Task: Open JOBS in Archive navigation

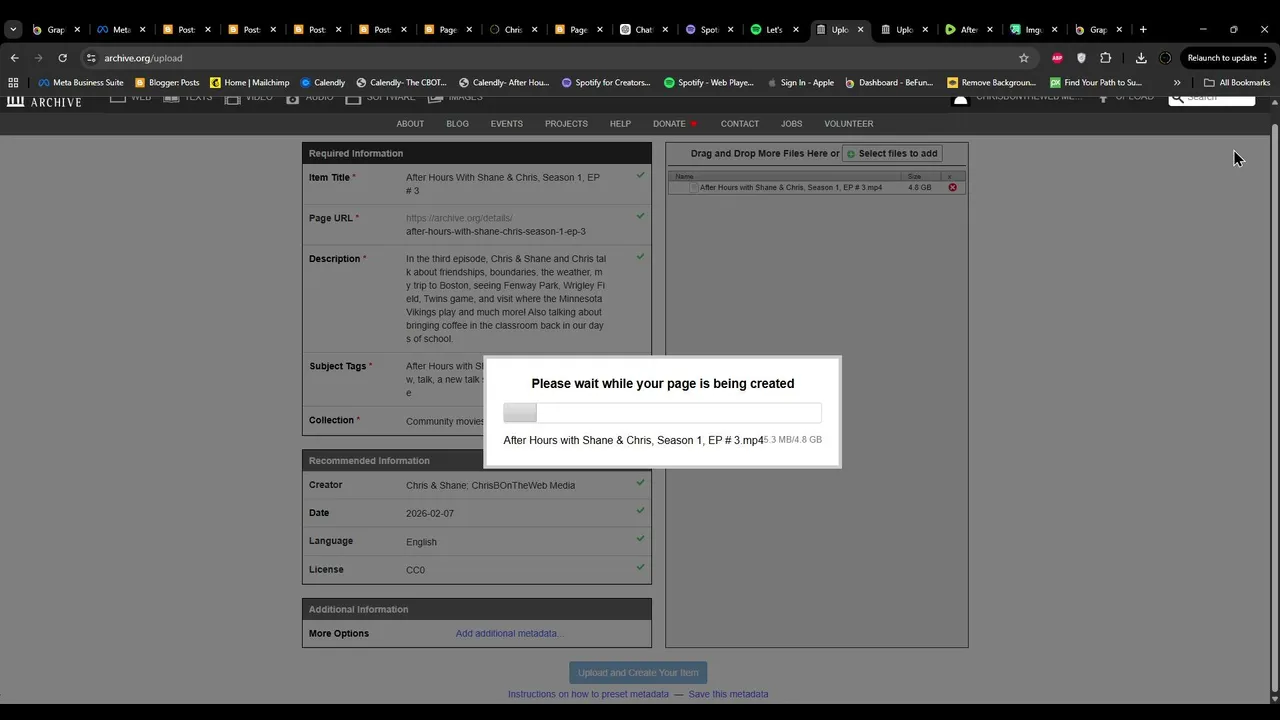Action: (x=791, y=124)
